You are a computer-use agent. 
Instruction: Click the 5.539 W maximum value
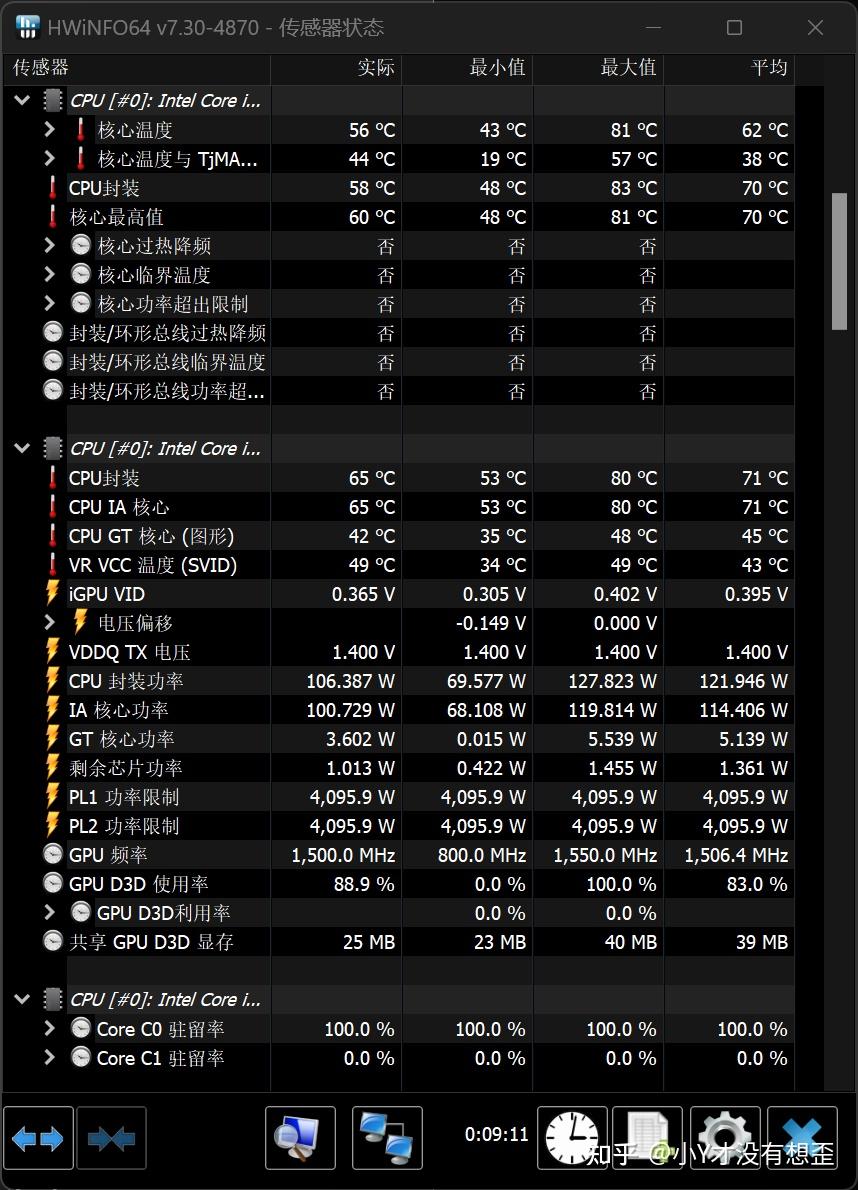(x=622, y=739)
